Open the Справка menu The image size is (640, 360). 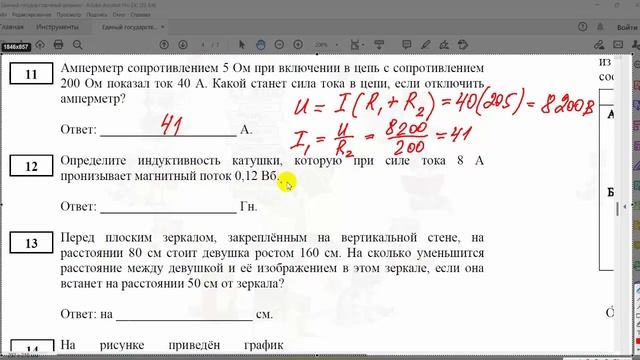140,15
